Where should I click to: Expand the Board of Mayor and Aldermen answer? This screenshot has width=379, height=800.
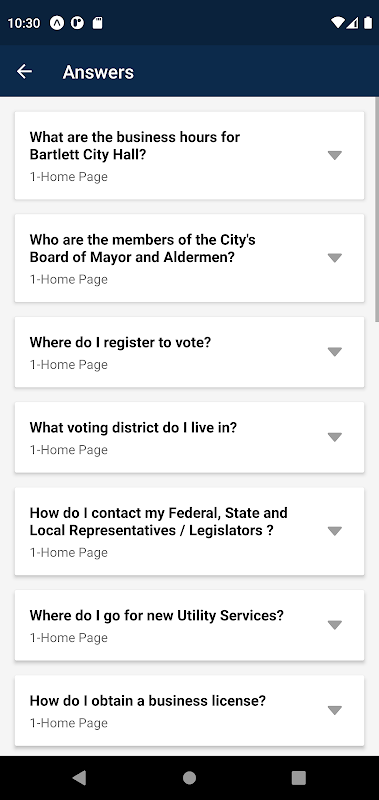335,258
